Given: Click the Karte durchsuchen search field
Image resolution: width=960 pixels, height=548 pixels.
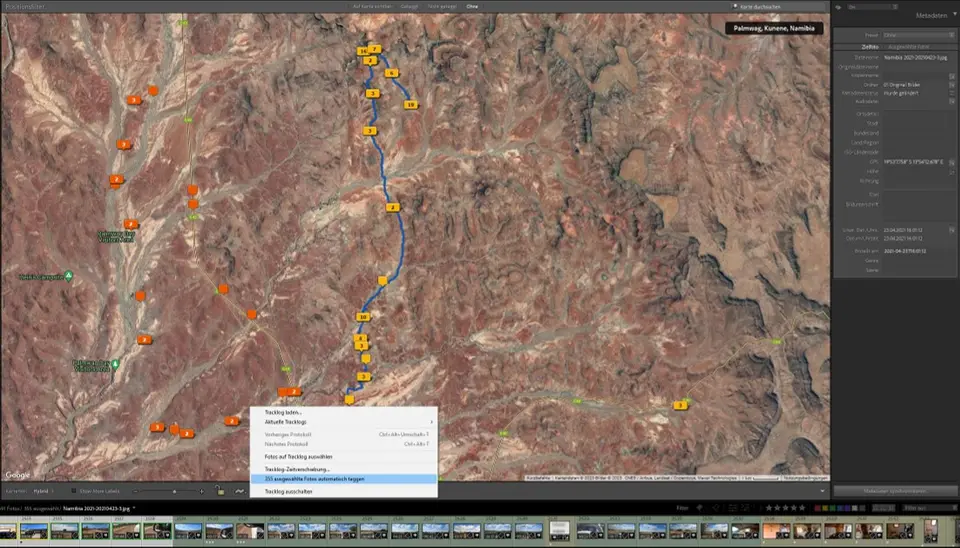Looking at the screenshot, I should 779,7.
